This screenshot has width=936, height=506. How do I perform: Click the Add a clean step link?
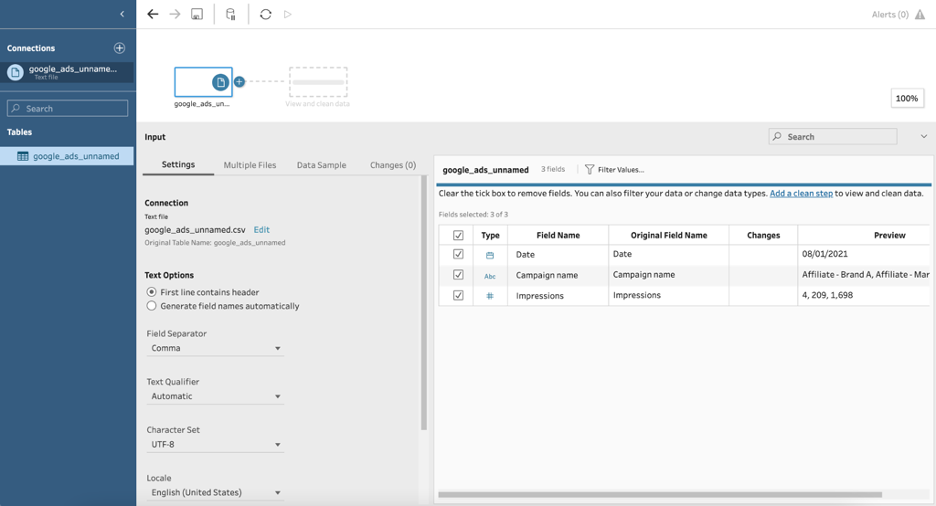coord(800,194)
